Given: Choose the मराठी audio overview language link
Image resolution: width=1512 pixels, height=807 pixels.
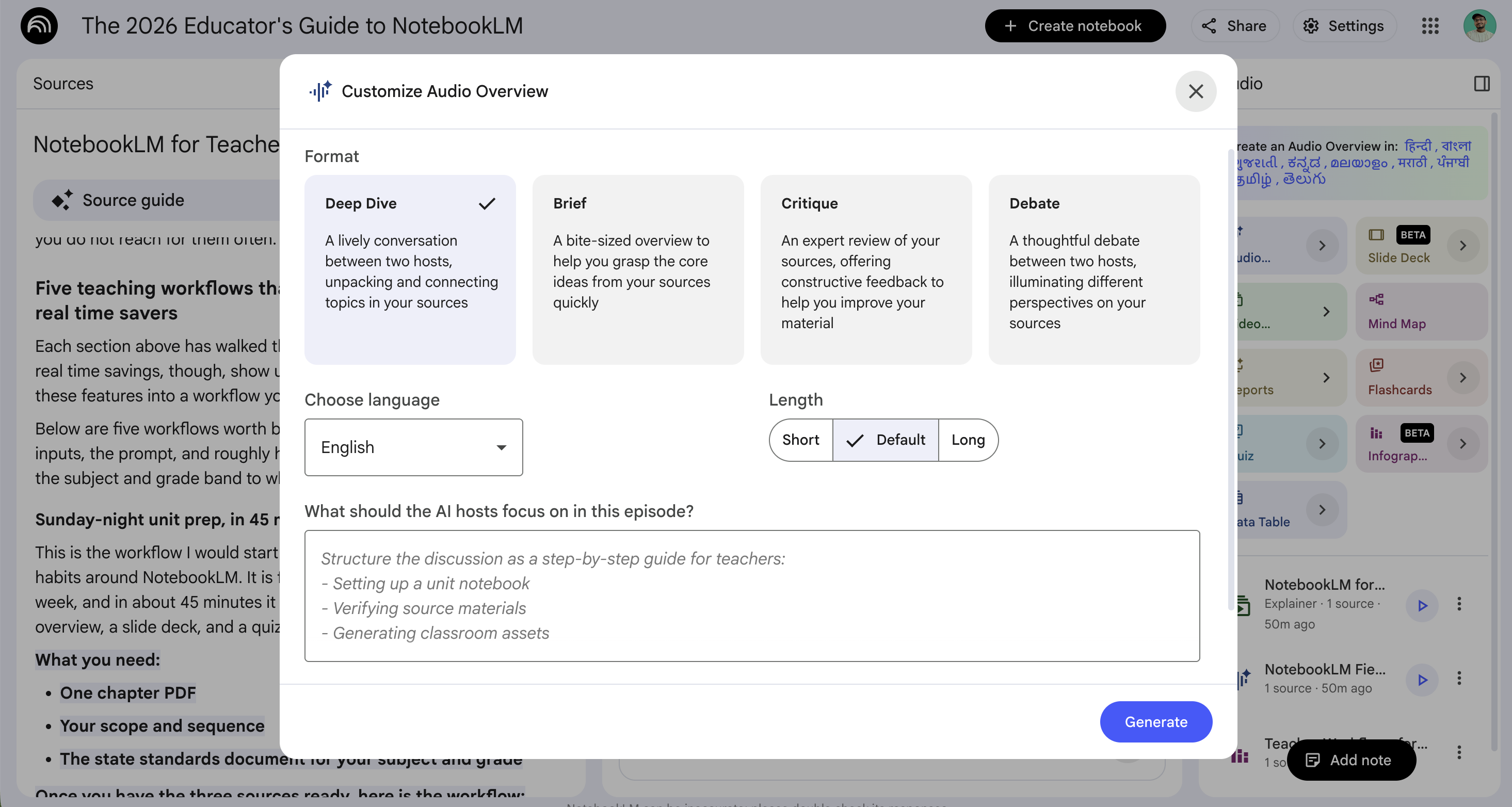Looking at the screenshot, I should [x=1412, y=162].
